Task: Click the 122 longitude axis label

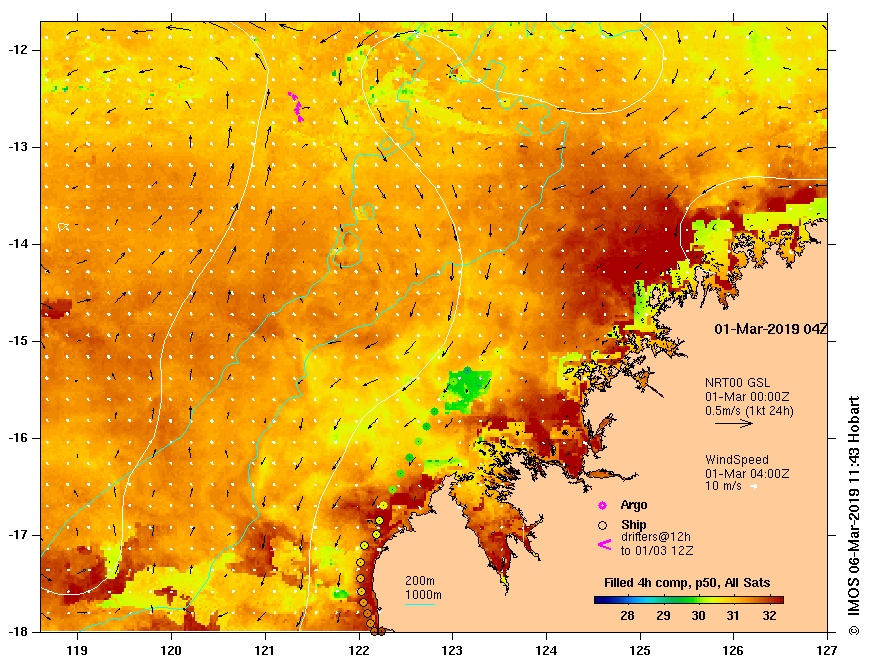Action: (358, 650)
